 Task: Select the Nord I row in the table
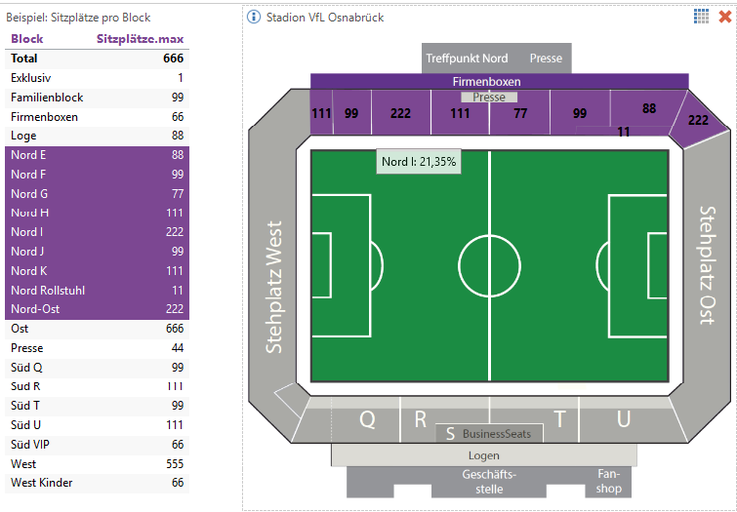[x=97, y=232]
